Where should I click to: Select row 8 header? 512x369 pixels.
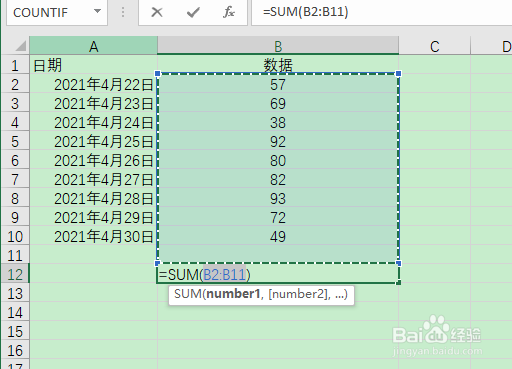[x=15, y=198]
